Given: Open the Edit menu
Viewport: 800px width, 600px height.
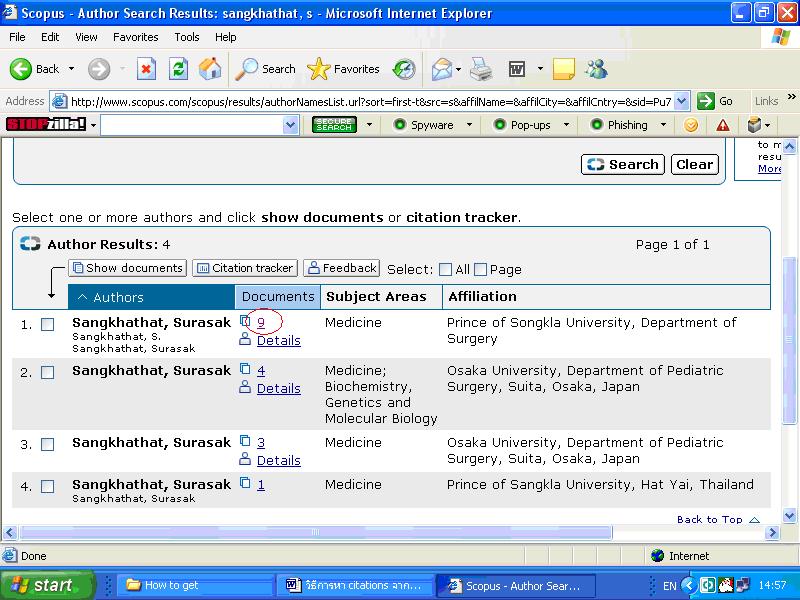Looking at the screenshot, I should click(x=50, y=37).
